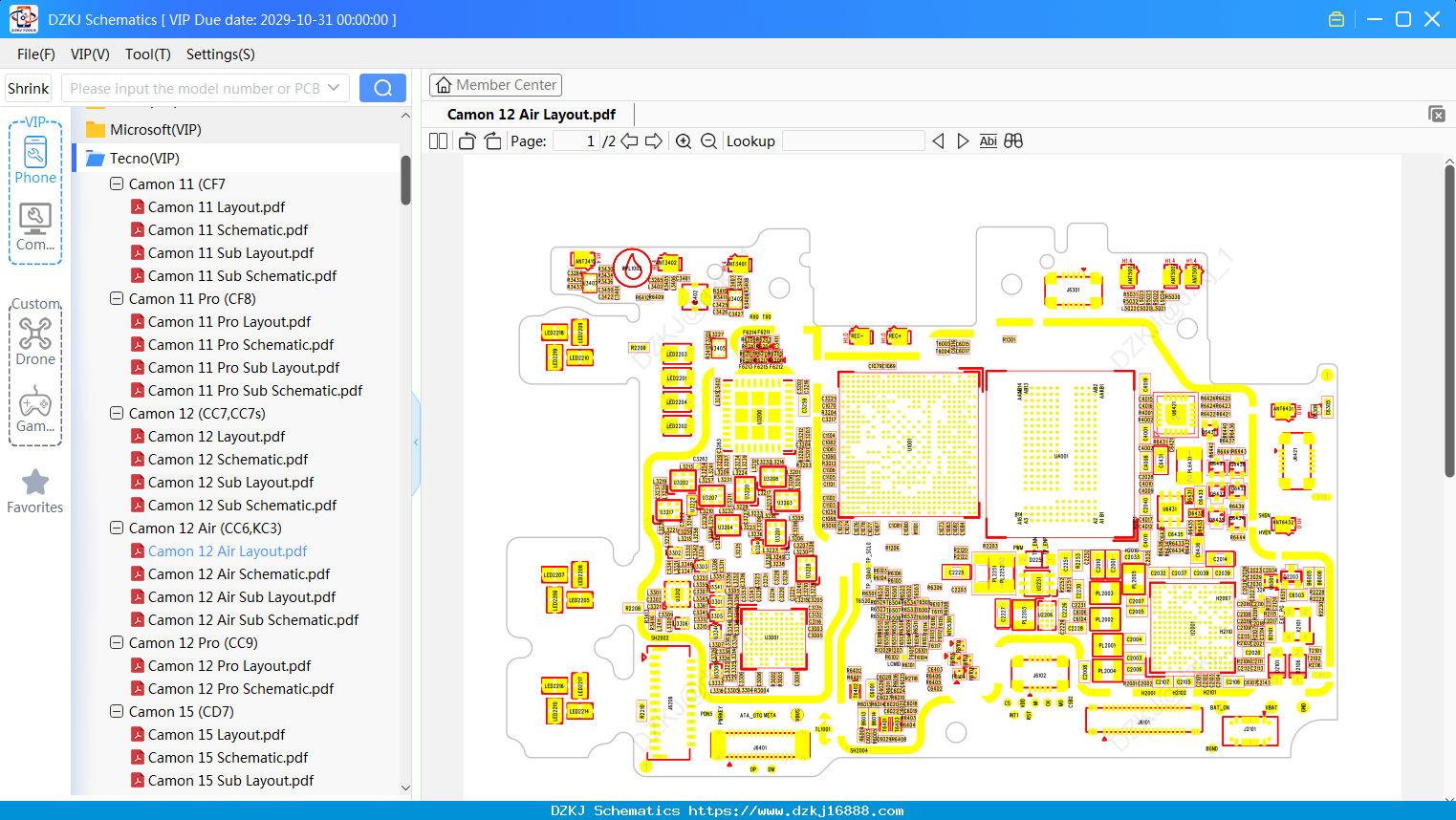Click the Shrink button
The height and width of the screenshot is (820, 1456).
[29, 88]
